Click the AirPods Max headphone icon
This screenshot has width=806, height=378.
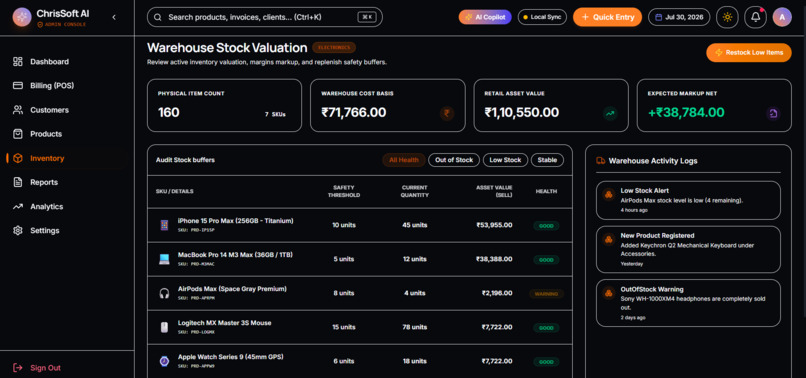(164, 293)
